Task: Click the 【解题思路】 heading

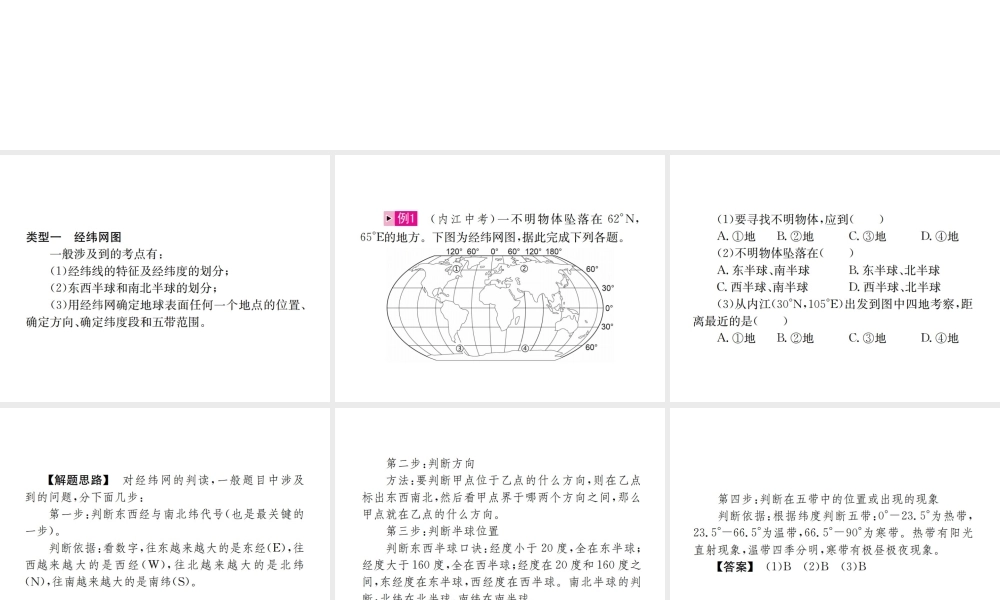Action: coord(78,480)
